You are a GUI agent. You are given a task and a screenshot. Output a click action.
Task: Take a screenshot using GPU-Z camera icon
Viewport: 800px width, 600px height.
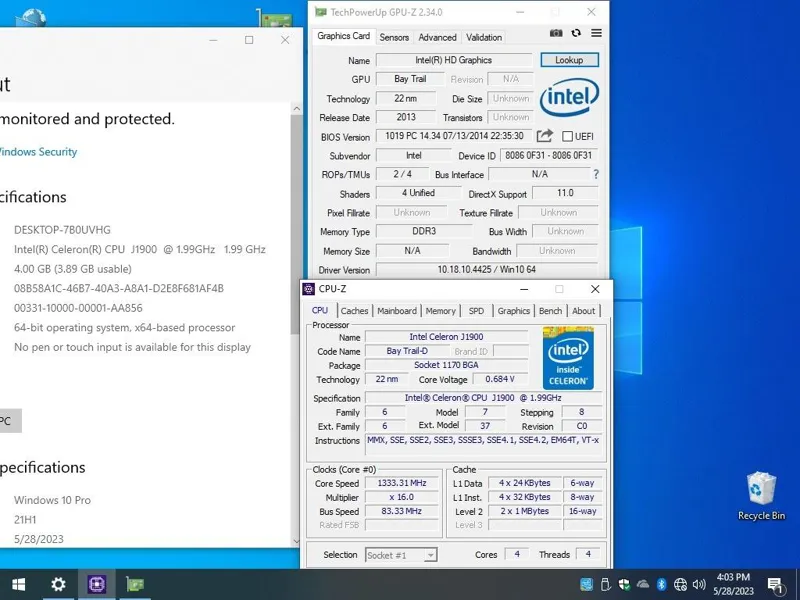tap(556, 33)
